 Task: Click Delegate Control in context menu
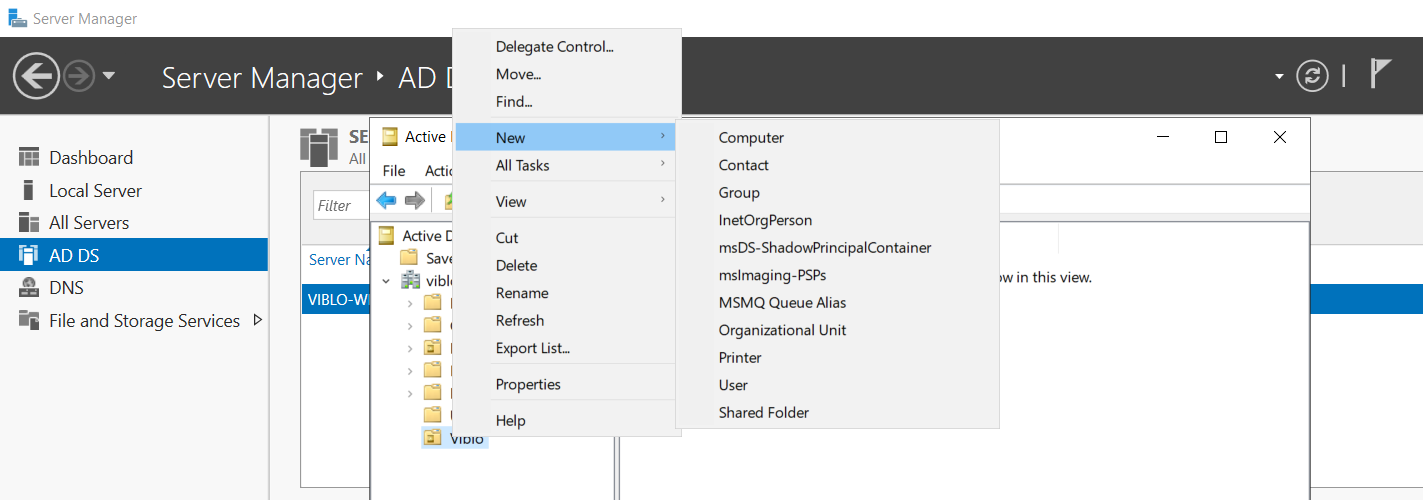click(554, 46)
